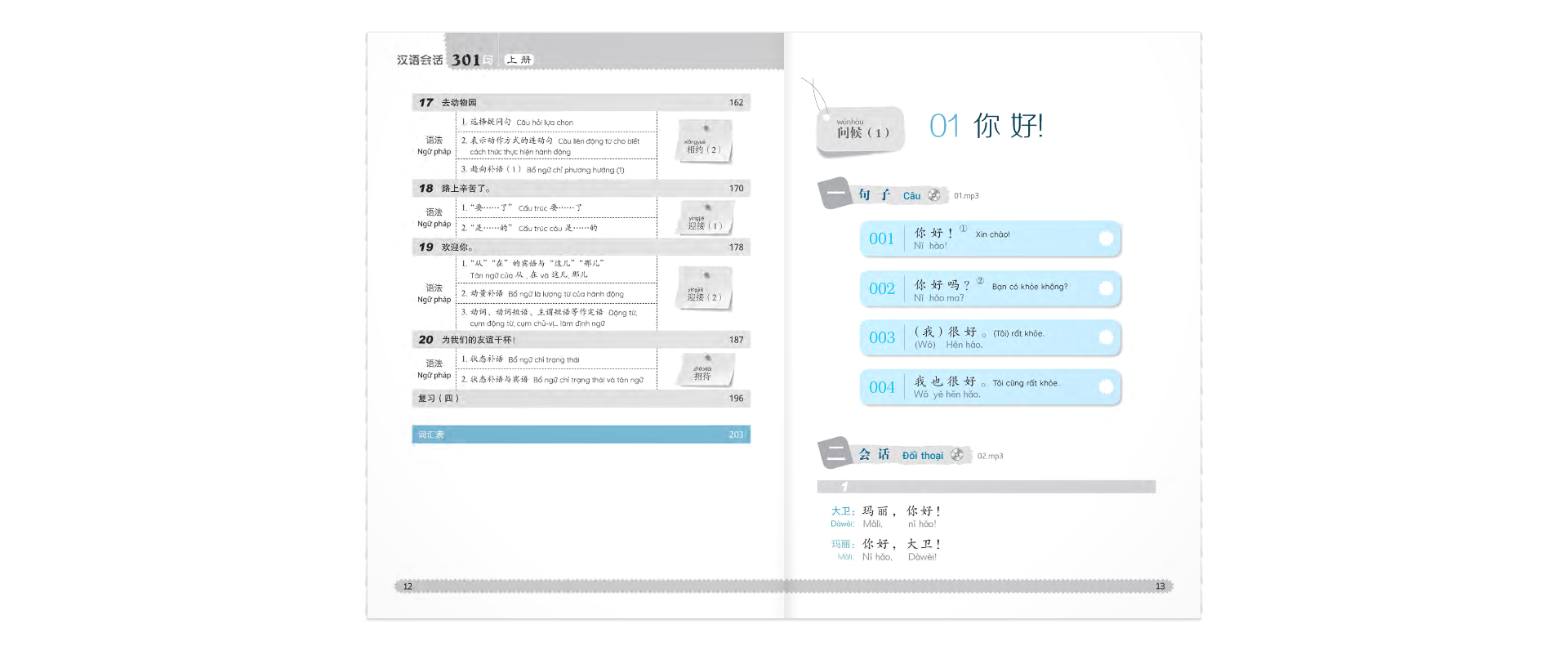The image size is (1568, 651).
Task: Click the CD audio icon beside 句子 Câu
Action: pos(934,195)
